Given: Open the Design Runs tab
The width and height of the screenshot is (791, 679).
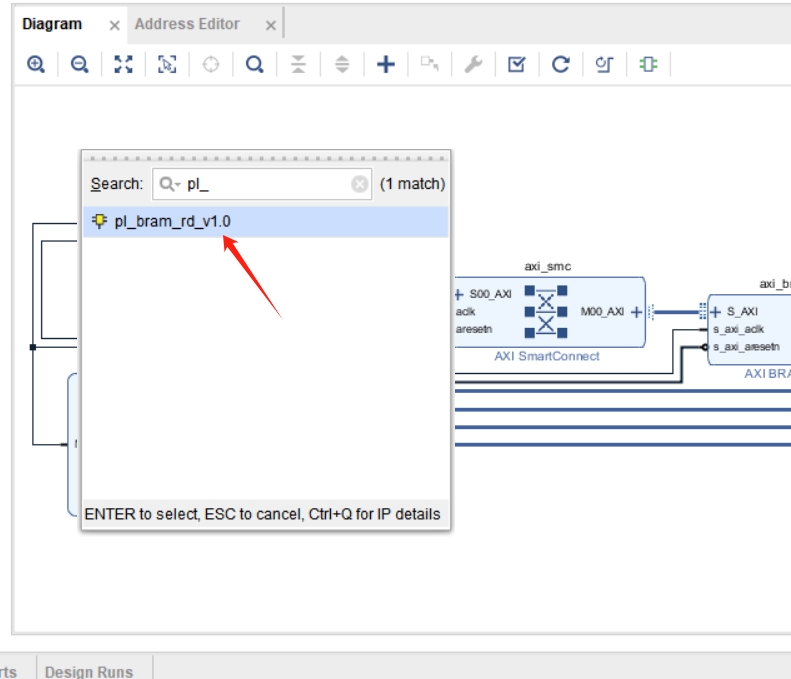Looking at the screenshot, I should [89, 671].
